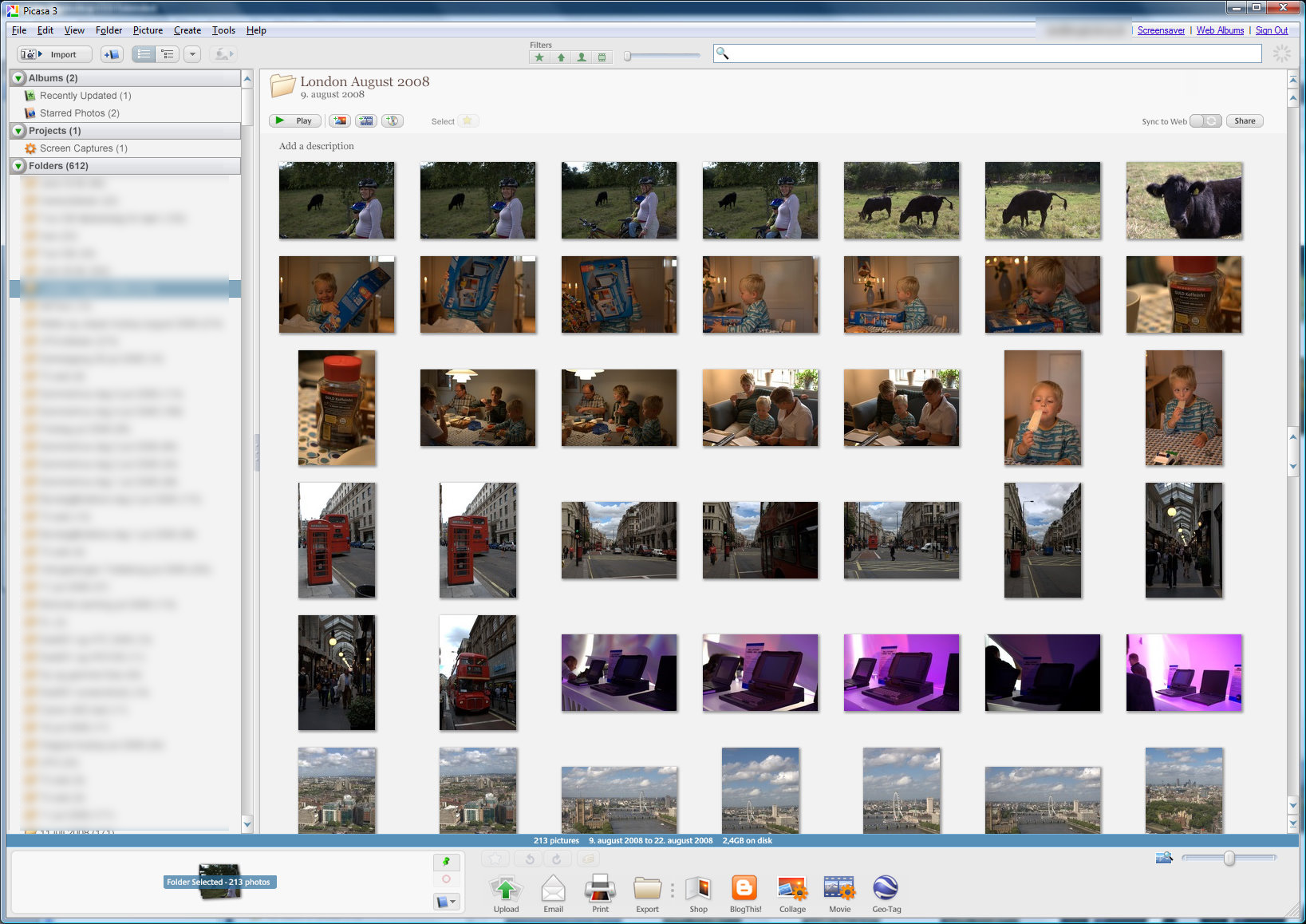Click the Web Albums link
1306x924 pixels.
(x=1220, y=30)
